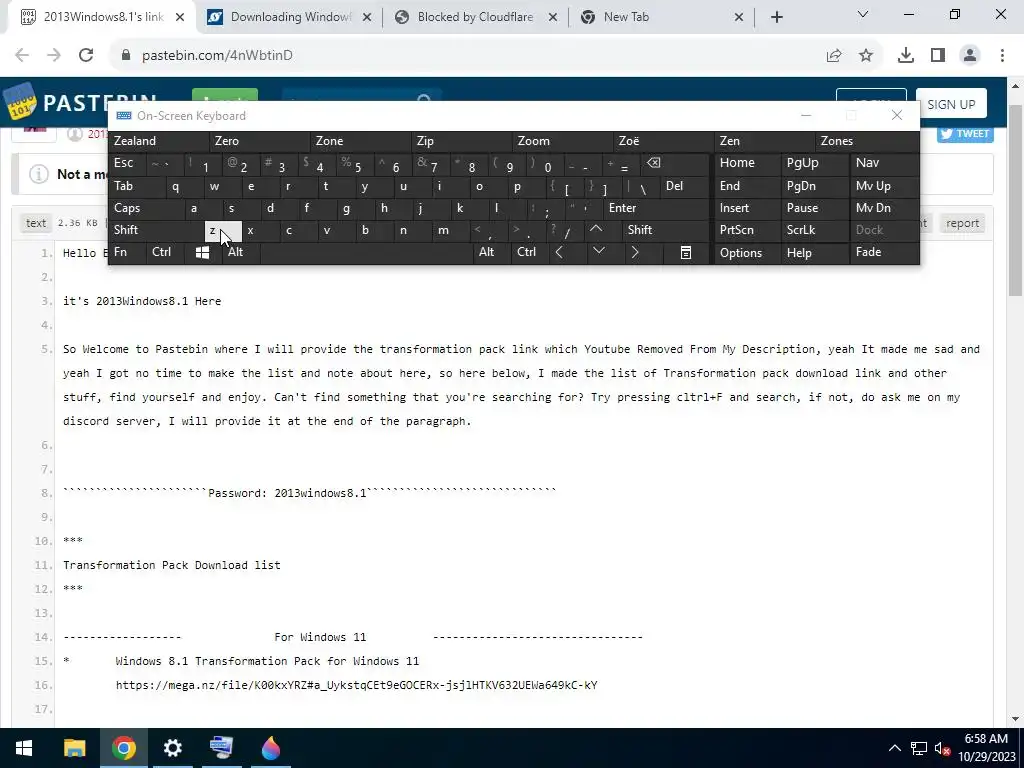Screen dimensions: 1024x768
Task: Click the Windows logo key on the keyboard
Action: tap(202, 253)
